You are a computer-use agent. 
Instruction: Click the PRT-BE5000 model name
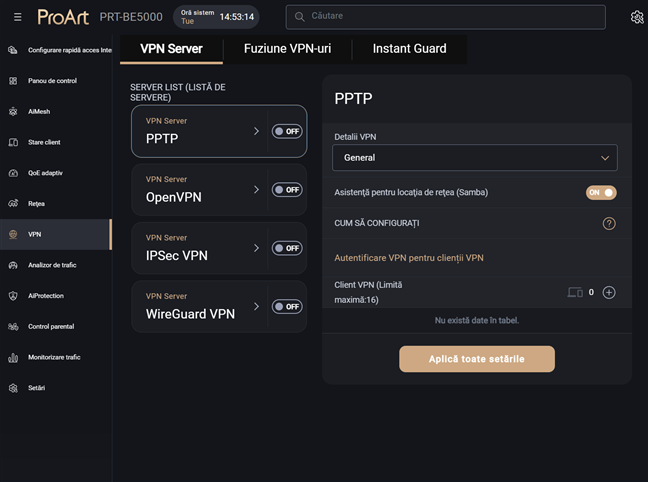tap(131, 17)
